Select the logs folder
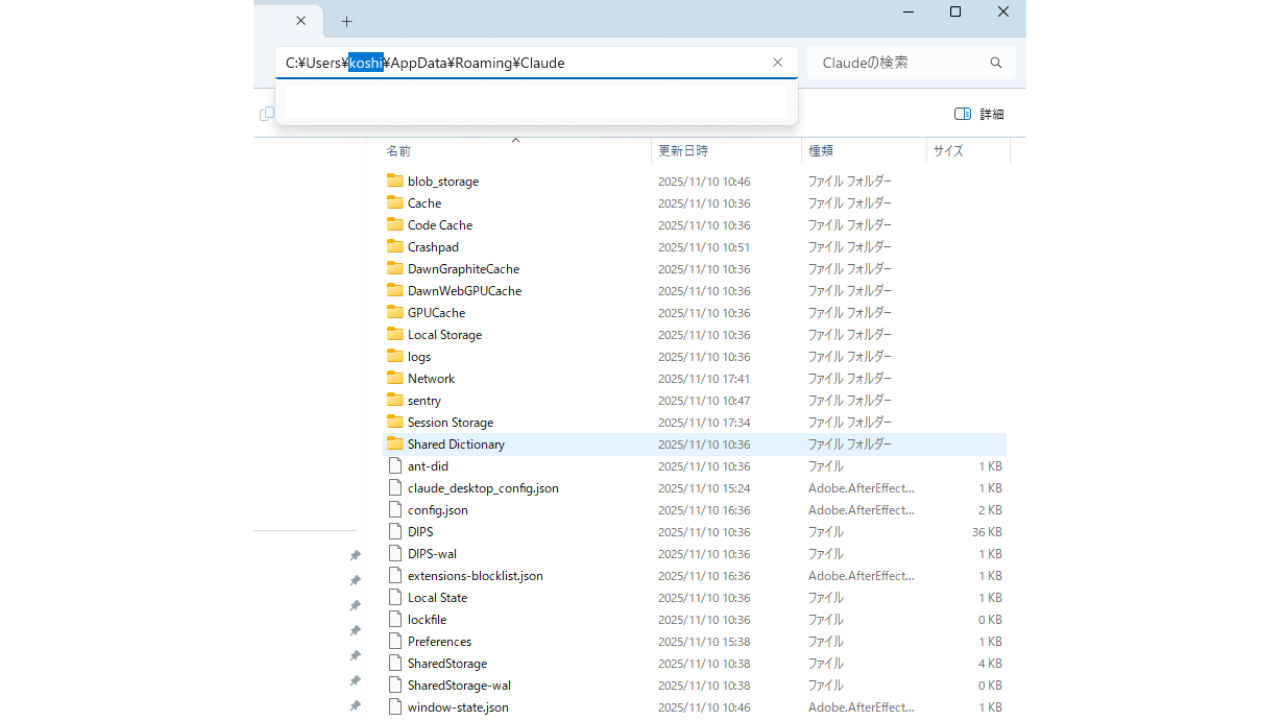The height and width of the screenshot is (720, 1280). coord(419,357)
